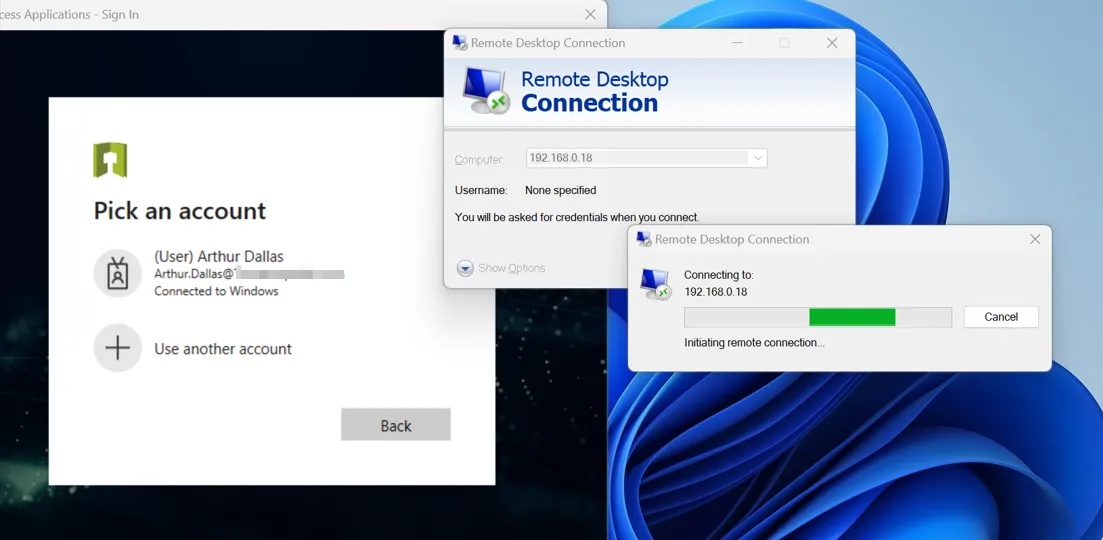
Task: Click 'Initiating remote connection...' status text
Action: pos(754,343)
